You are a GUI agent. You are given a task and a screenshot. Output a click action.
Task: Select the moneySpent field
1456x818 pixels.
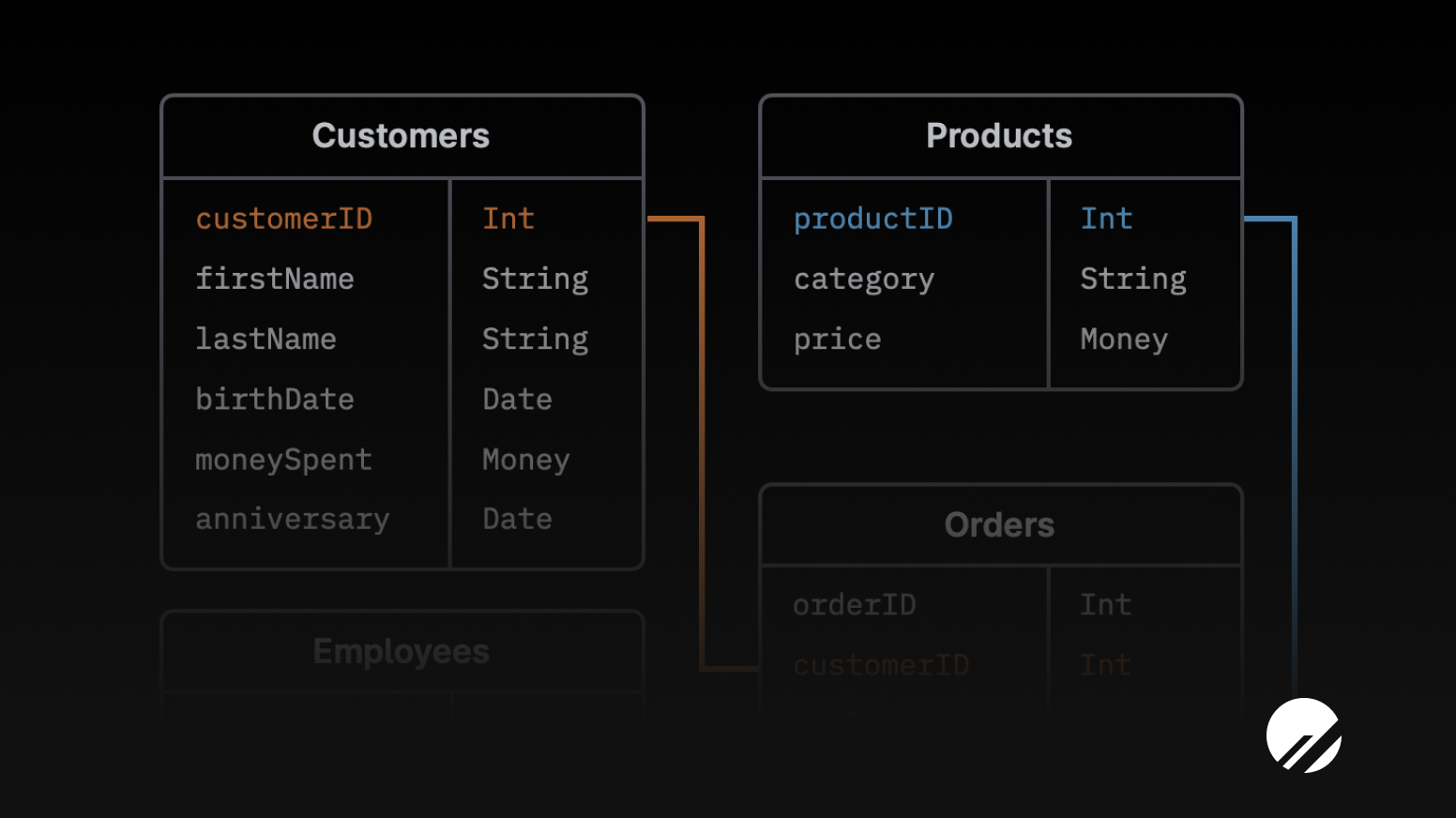282,459
